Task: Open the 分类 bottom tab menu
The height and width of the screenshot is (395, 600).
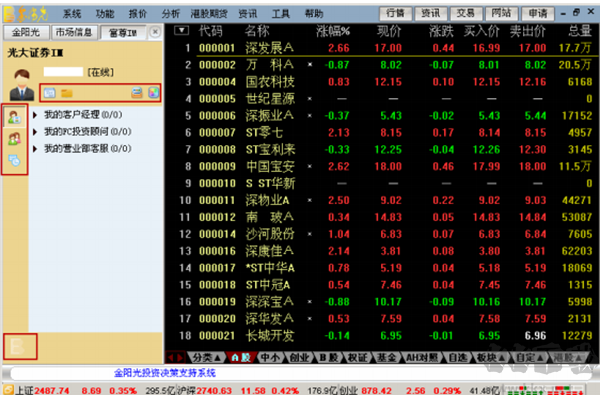Action: (206, 357)
